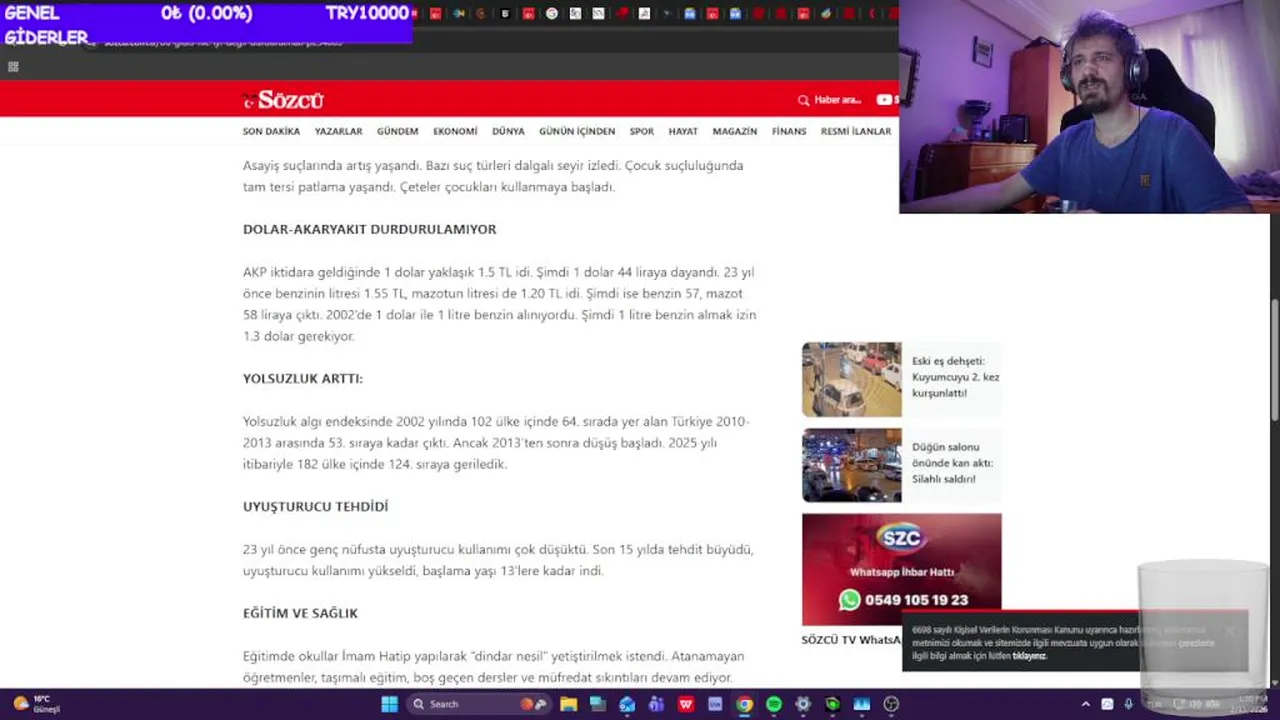
Task: Open the Windows Start button
Action: tap(389, 704)
